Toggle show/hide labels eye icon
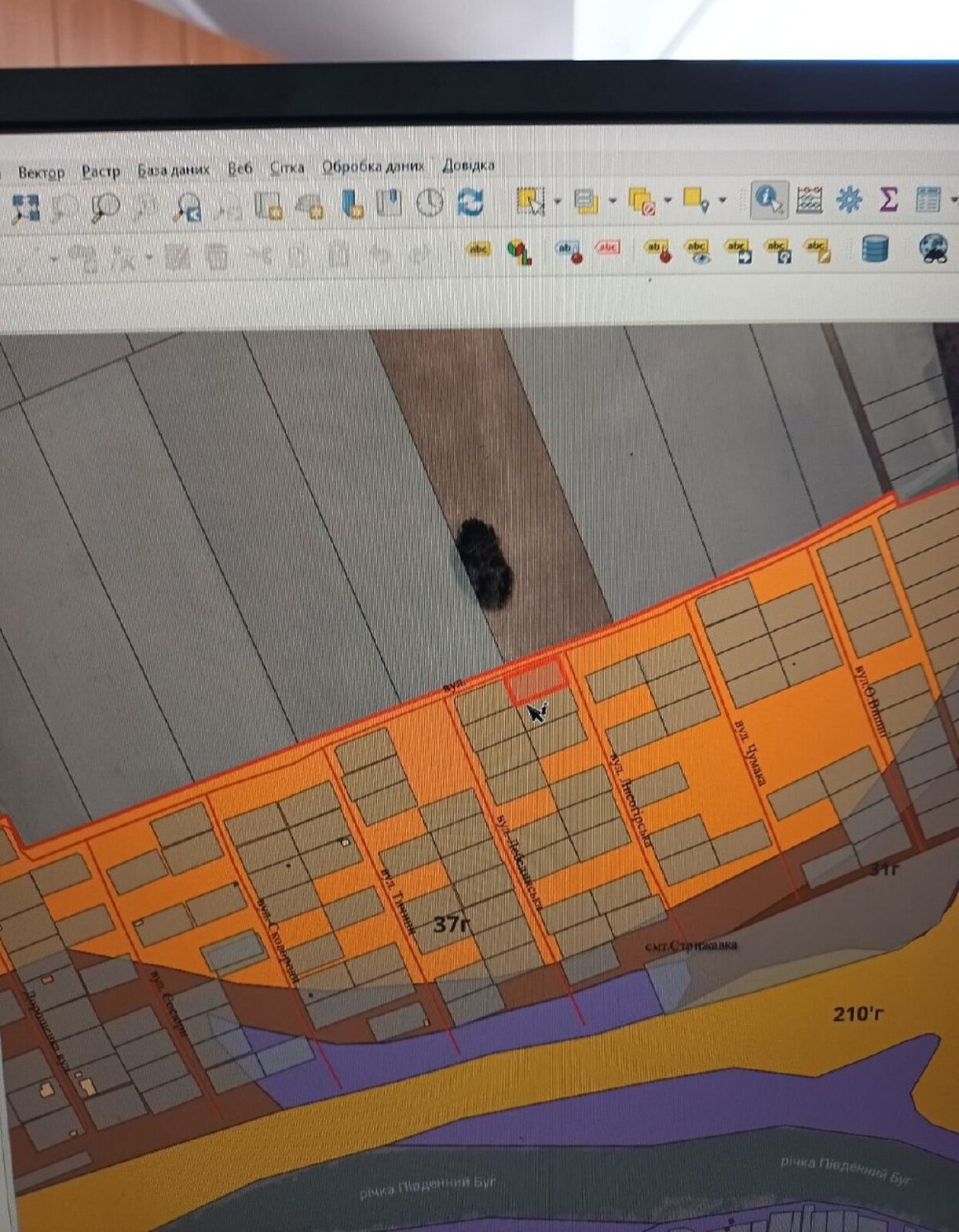The height and width of the screenshot is (1232, 959). pos(698,250)
